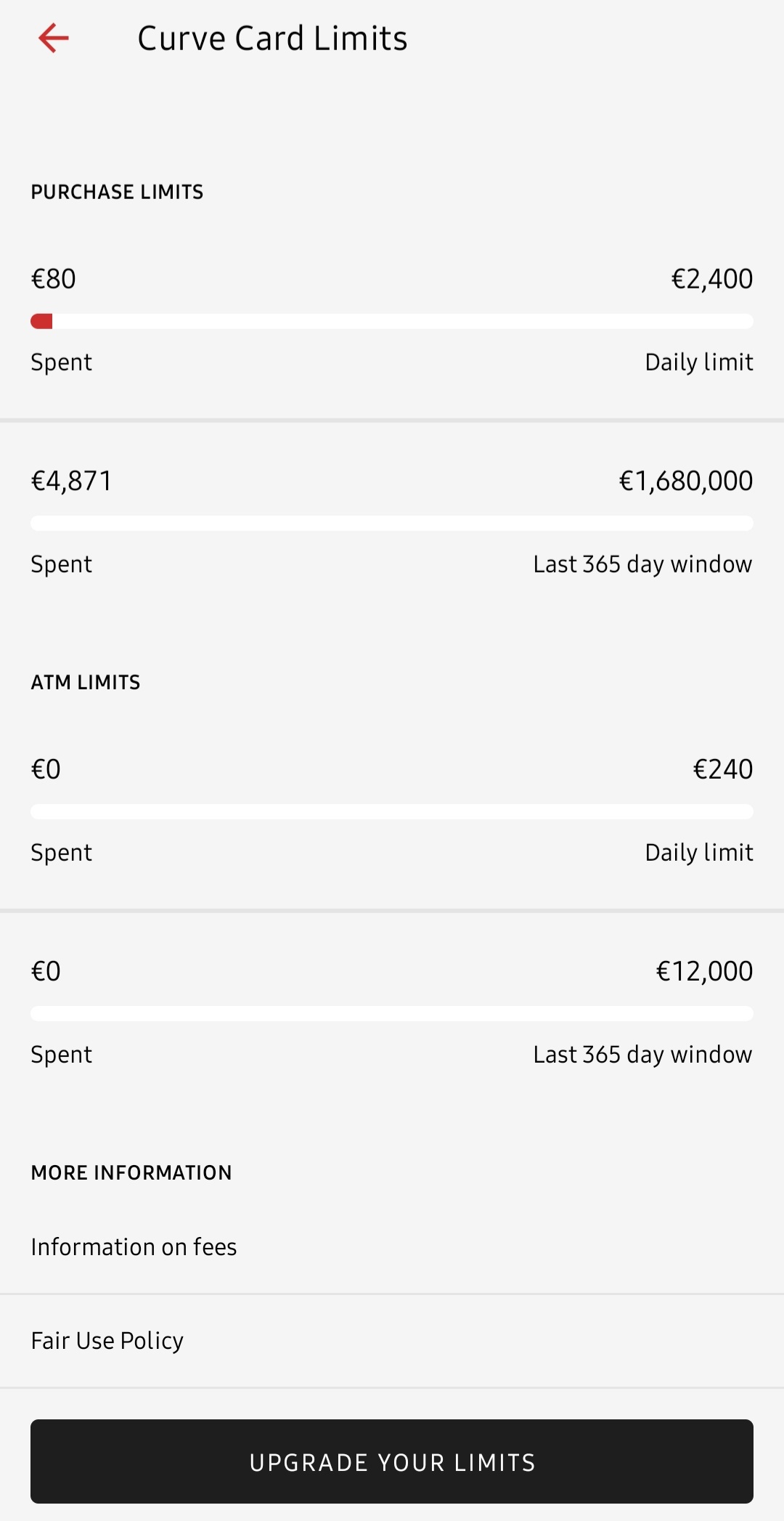This screenshot has height=1521, width=784.
Task: Select the €240 ATM daily limit
Action: pyautogui.click(x=722, y=769)
